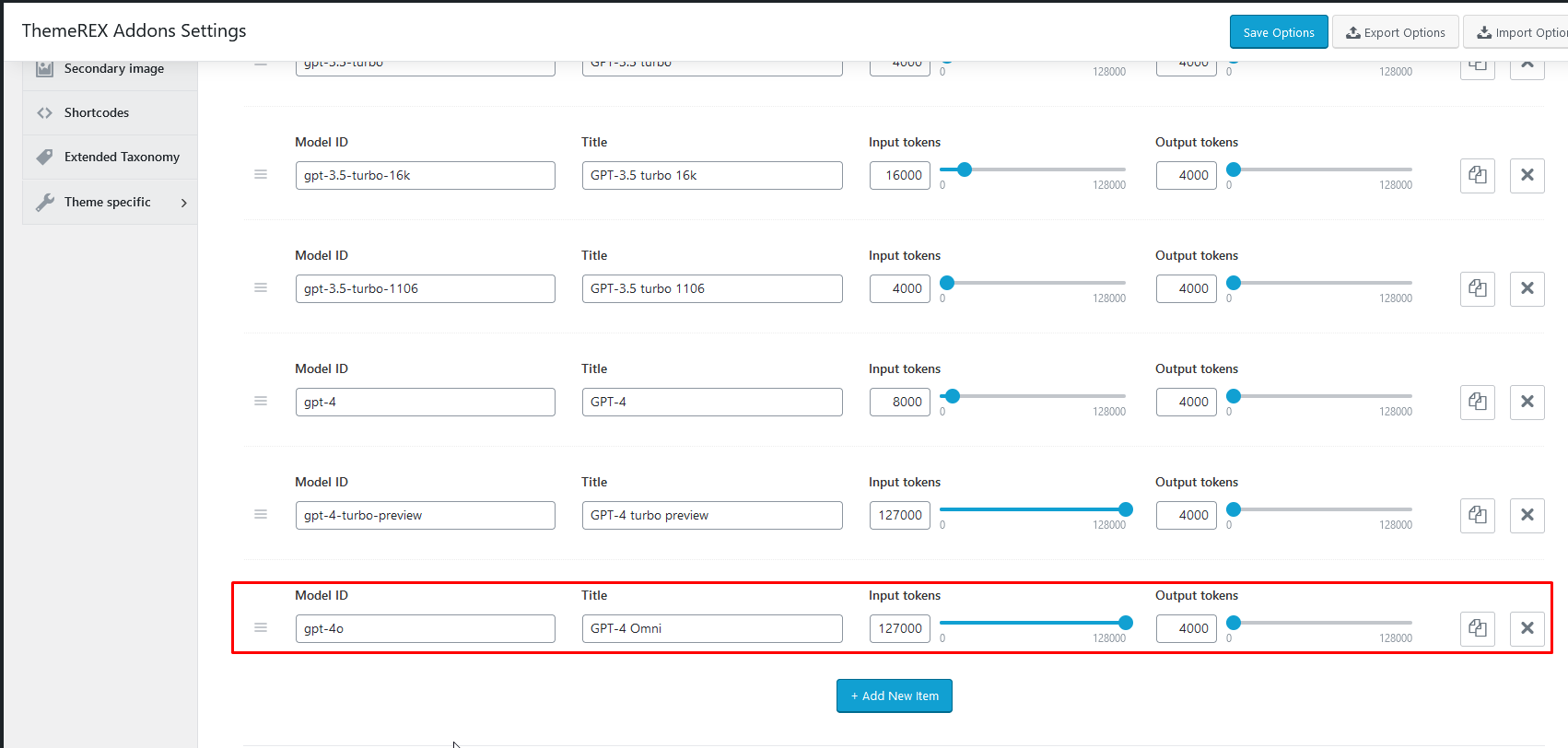The height and width of the screenshot is (748, 1568).
Task: Click the drag handle of gpt-4-turbo-preview row
Action: (261, 514)
